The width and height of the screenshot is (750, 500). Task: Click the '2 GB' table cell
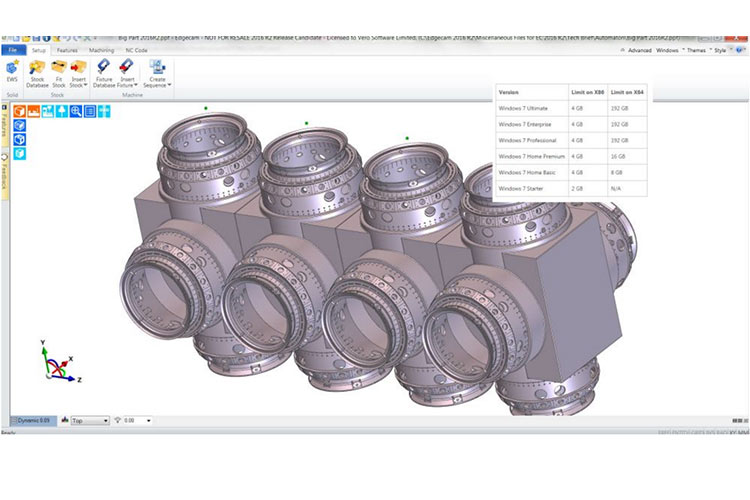[587, 189]
